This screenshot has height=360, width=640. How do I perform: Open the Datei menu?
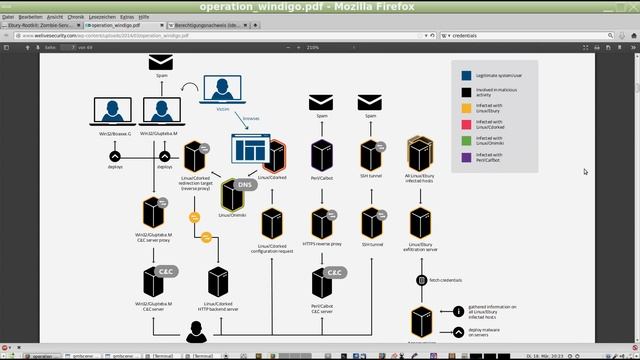point(8,17)
